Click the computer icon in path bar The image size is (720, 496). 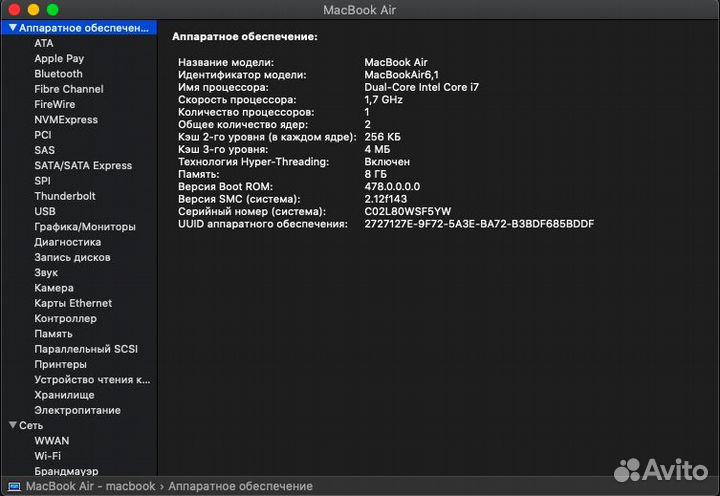coord(14,486)
